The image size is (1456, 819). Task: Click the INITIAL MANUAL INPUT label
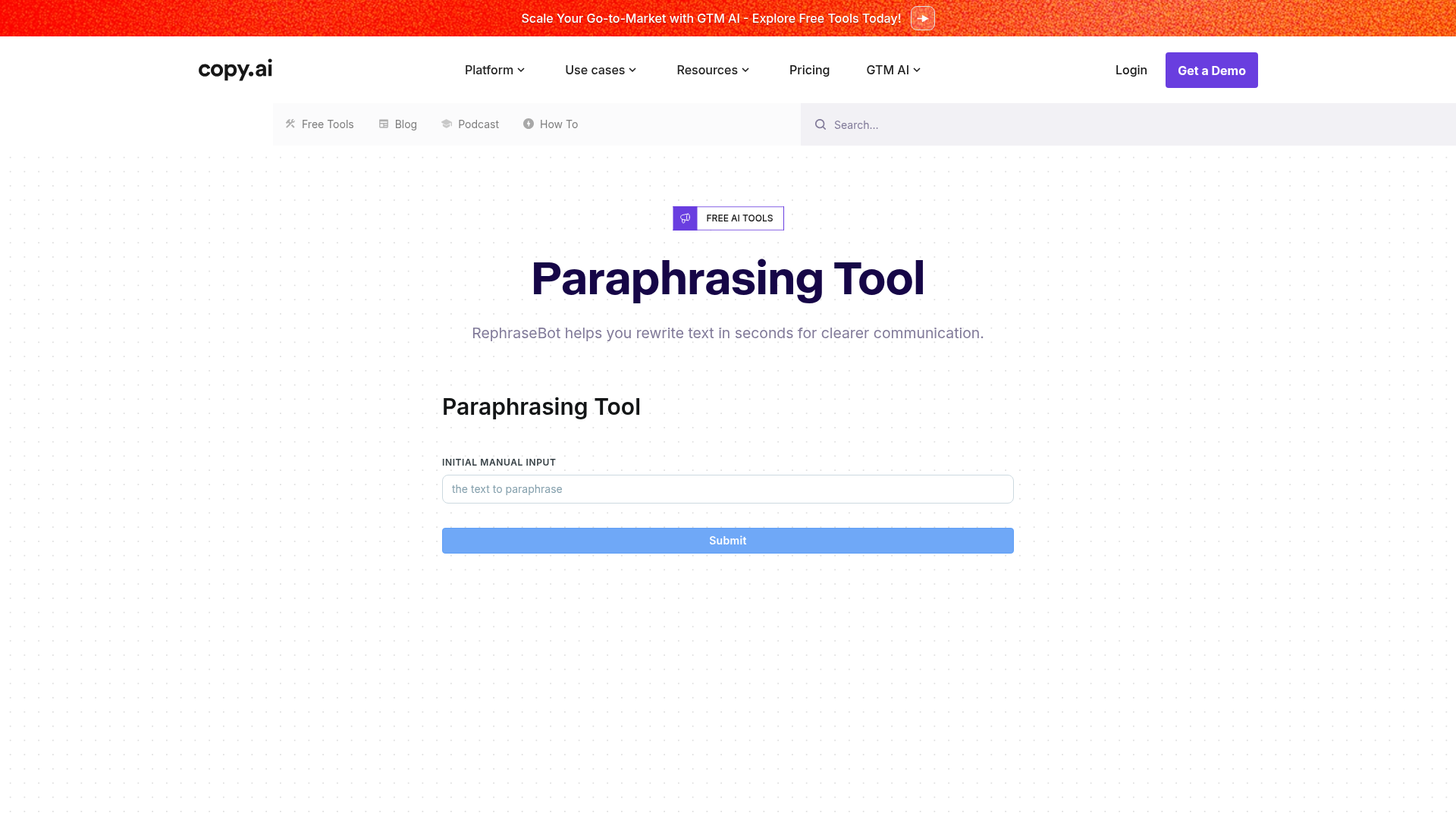tap(499, 462)
